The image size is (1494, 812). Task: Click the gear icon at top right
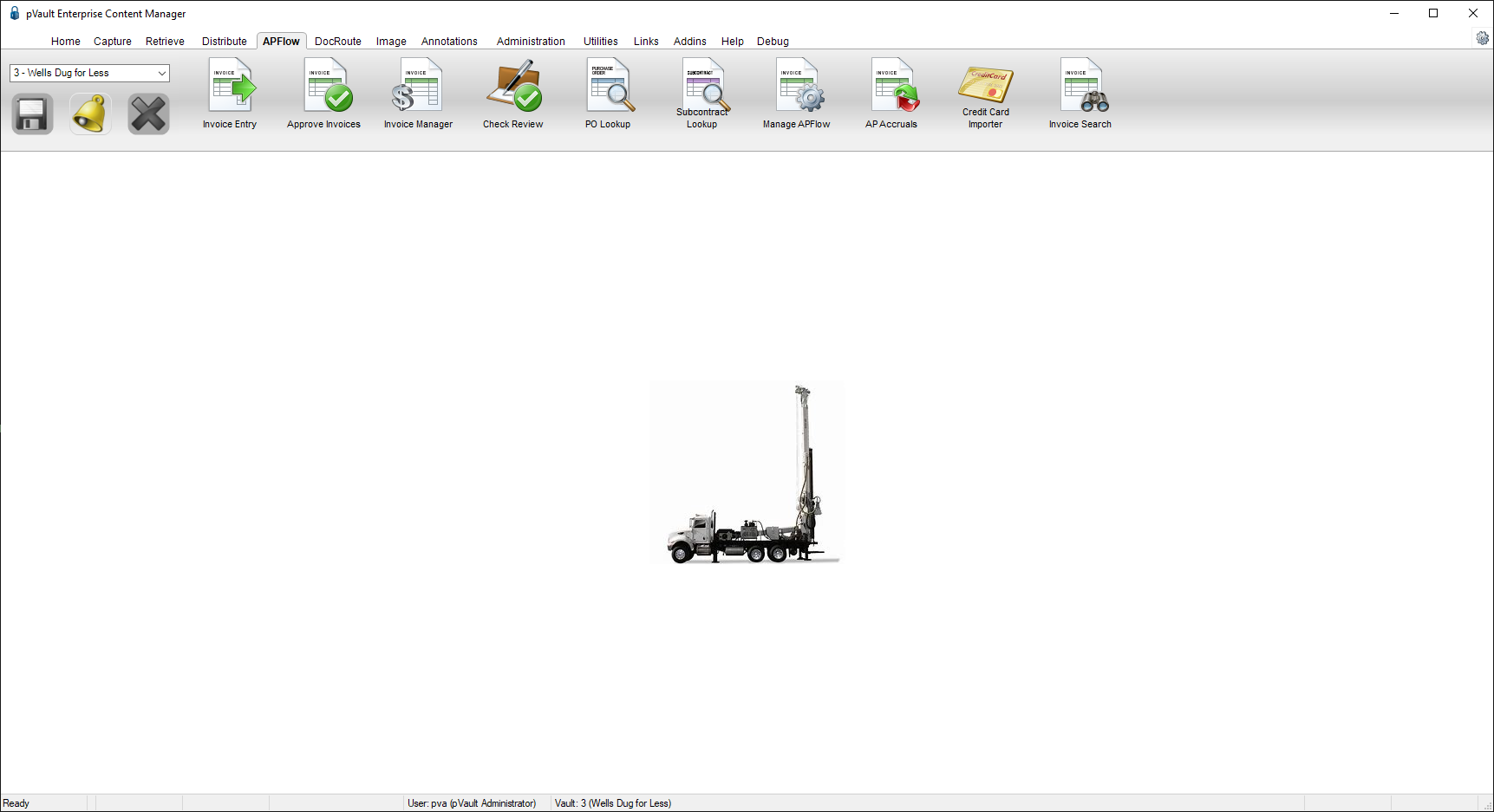(x=1482, y=38)
